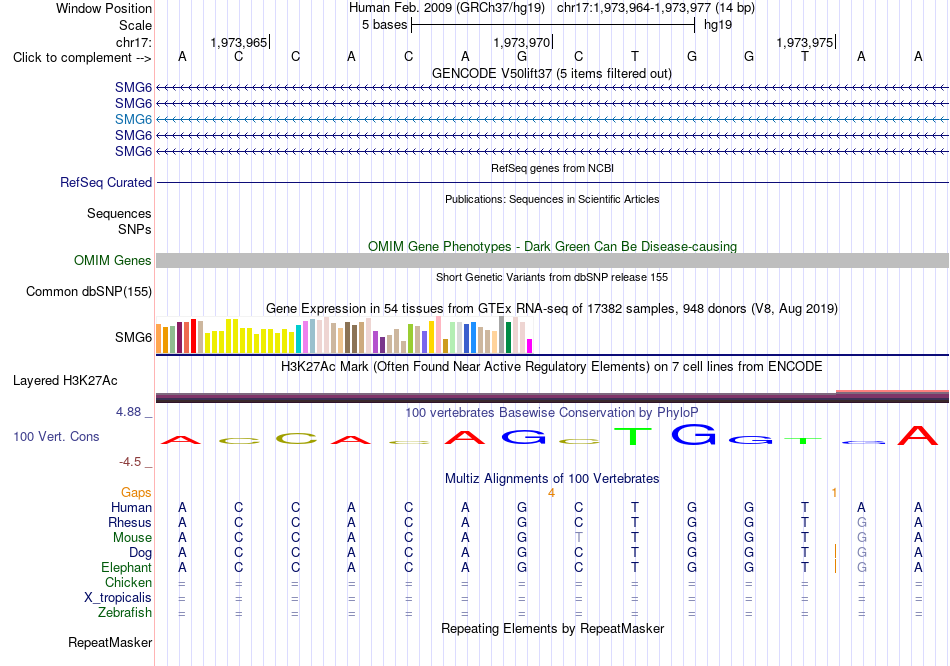Open 'Short Genetic Variants from dbSNP release 155' title
950x666 pixels.
click(552, 277)
